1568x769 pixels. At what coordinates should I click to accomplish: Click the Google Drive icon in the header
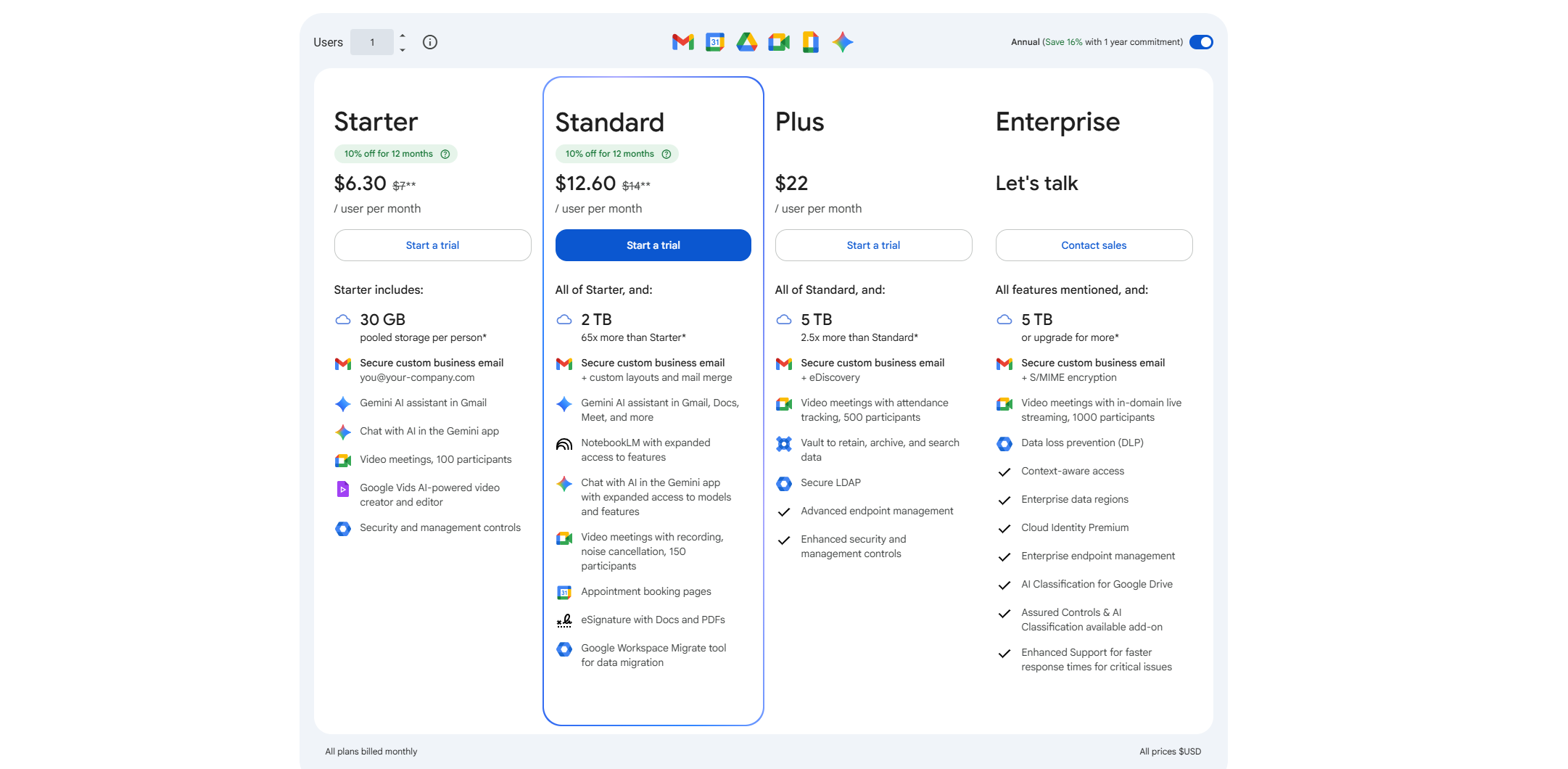(x=747, y=42)
